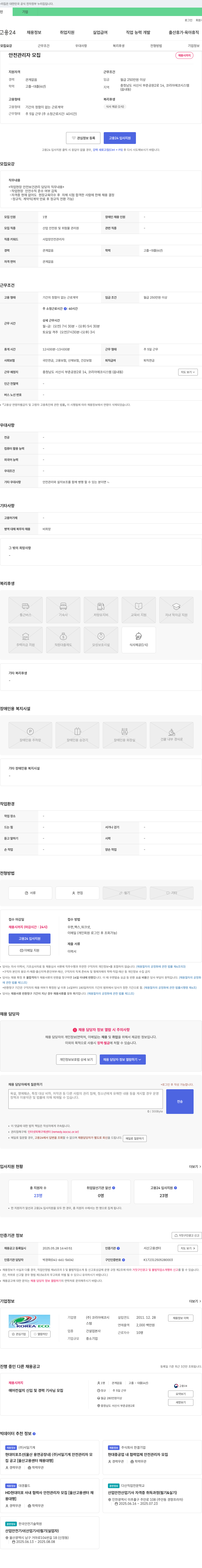
Task: Click 더보기 beside 입사지원 현황
Action: pos(195,1167)
